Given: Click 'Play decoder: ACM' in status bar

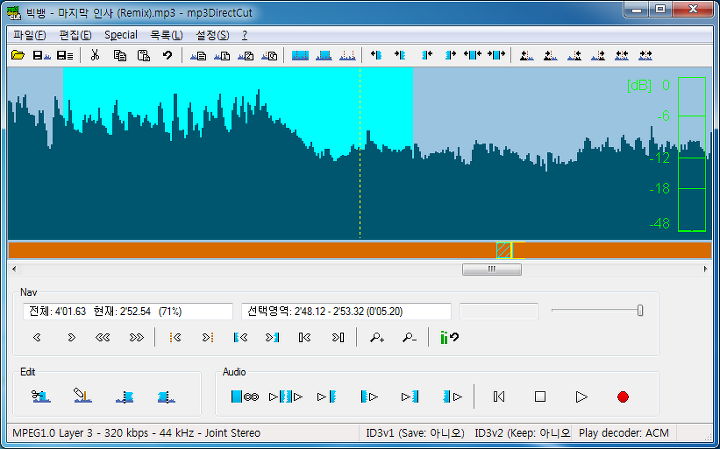Looking at the screenshot, I should coord(624,433).
